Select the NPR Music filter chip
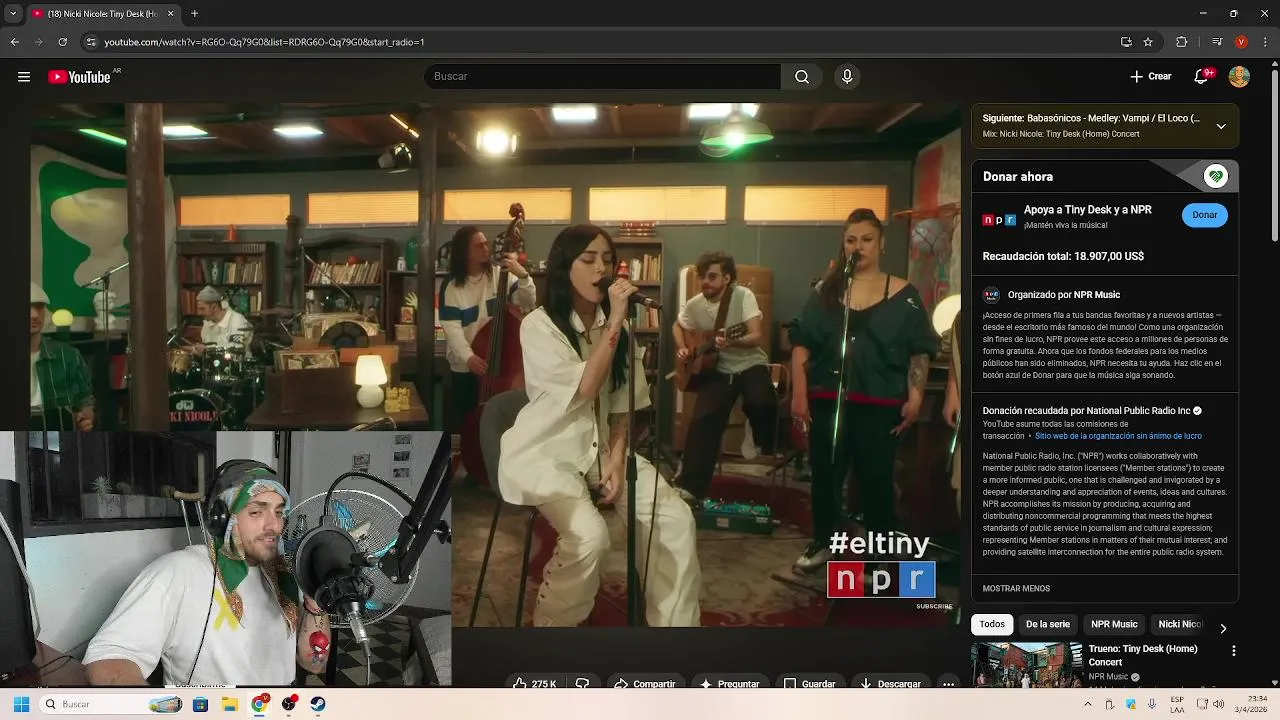 [1114, 624]
